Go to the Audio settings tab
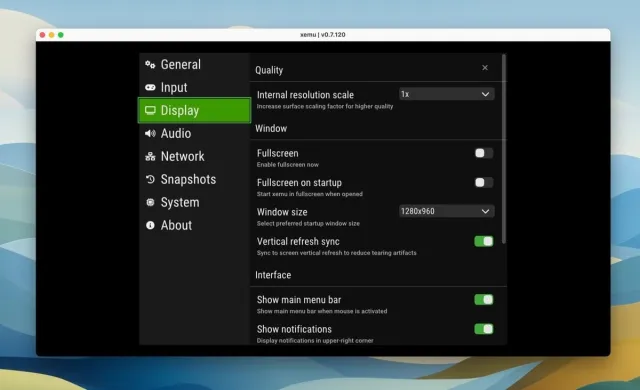640x390 pixels. click(194, 133)
